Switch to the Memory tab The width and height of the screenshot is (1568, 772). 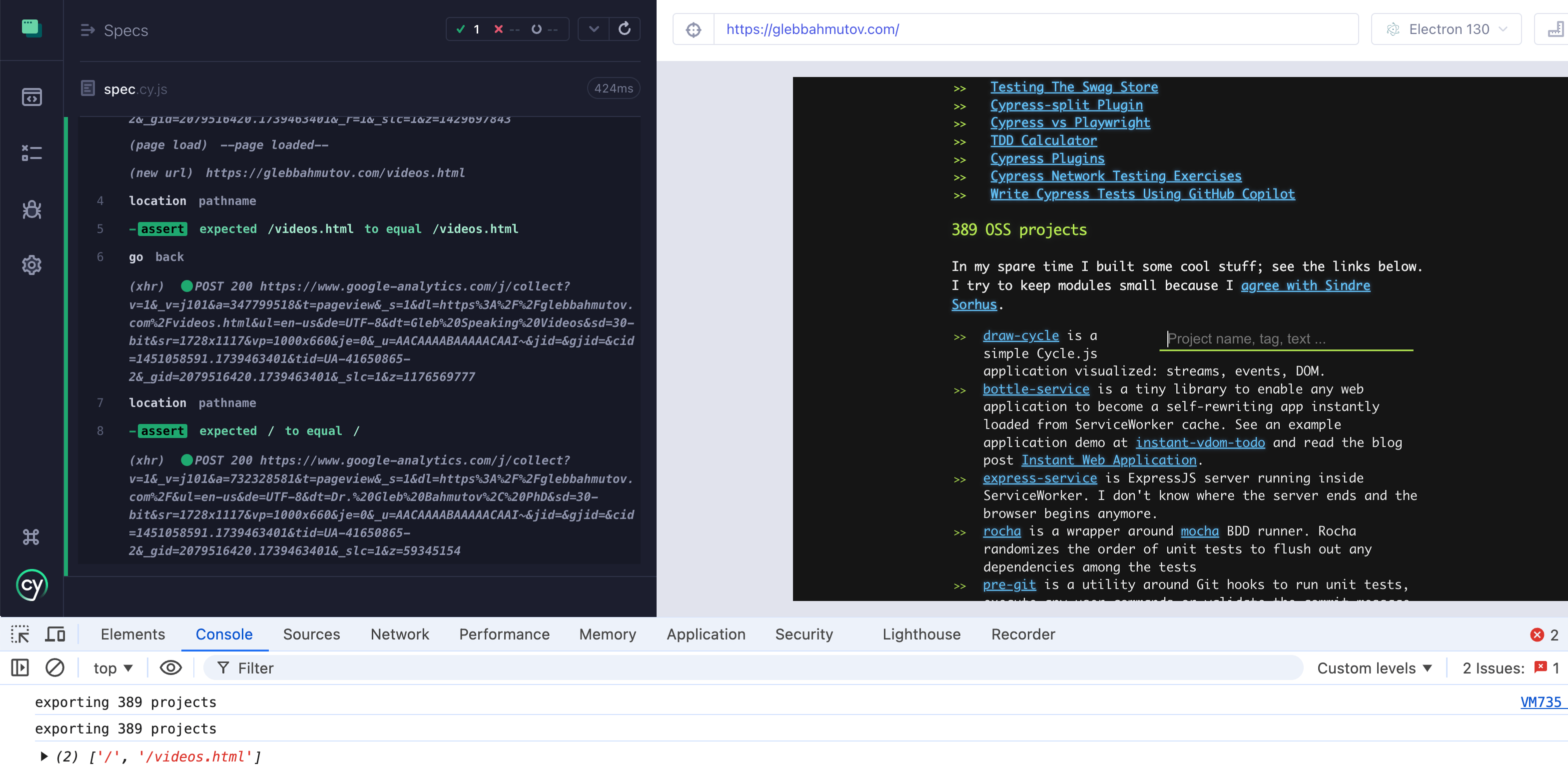point(608,634)
